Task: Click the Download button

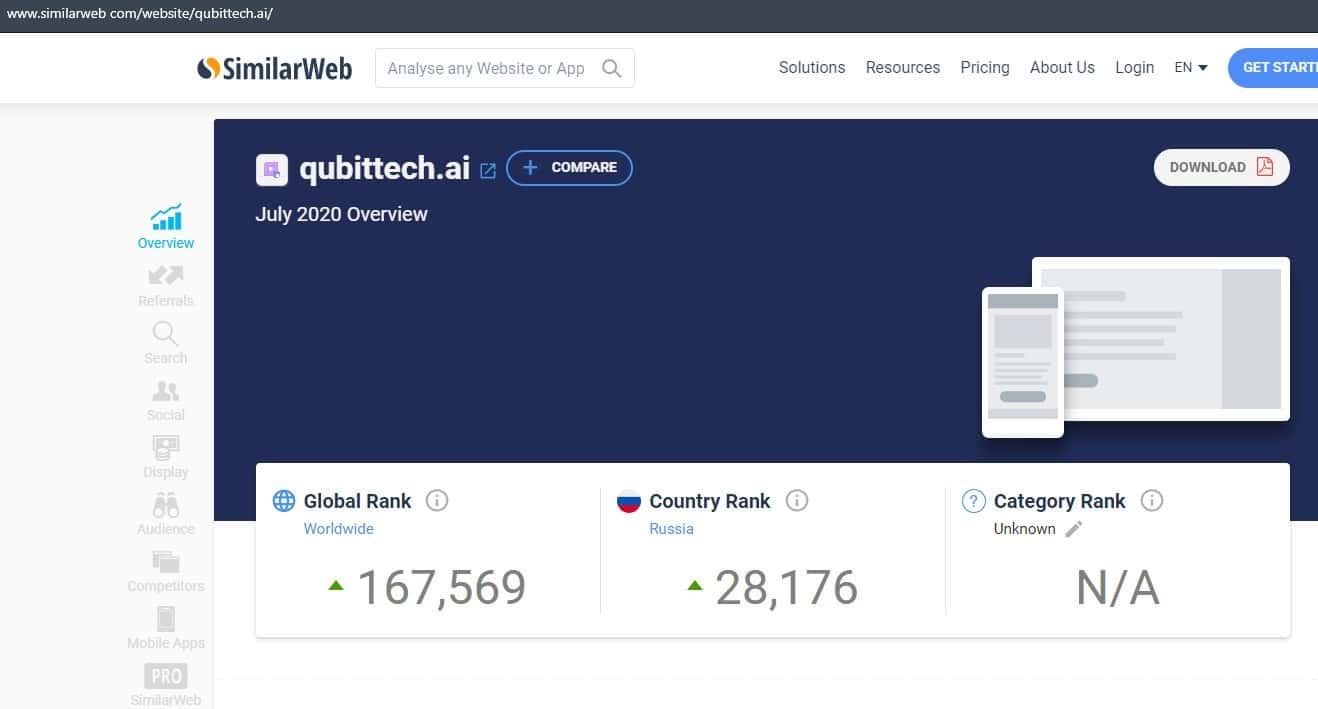Action: (1222, 167)
